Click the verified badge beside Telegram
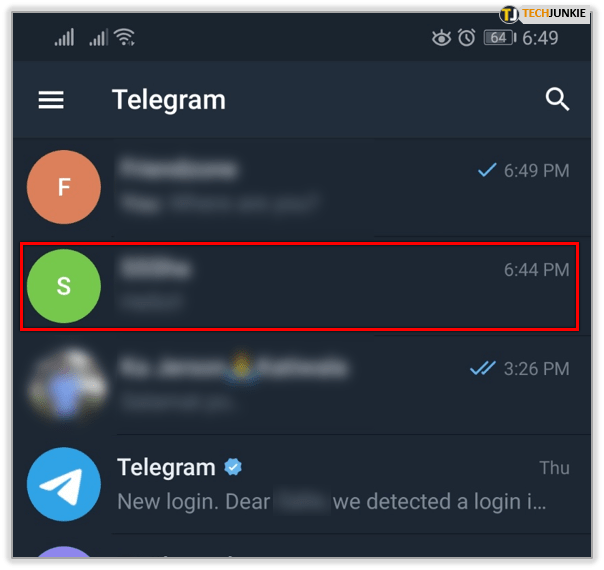 (x=233, y=467)
